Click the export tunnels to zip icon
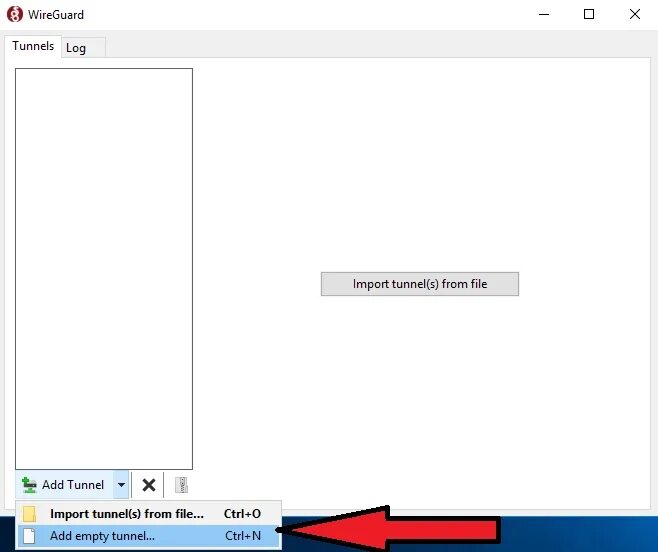The image size is (658, 552). click(181, 485)
